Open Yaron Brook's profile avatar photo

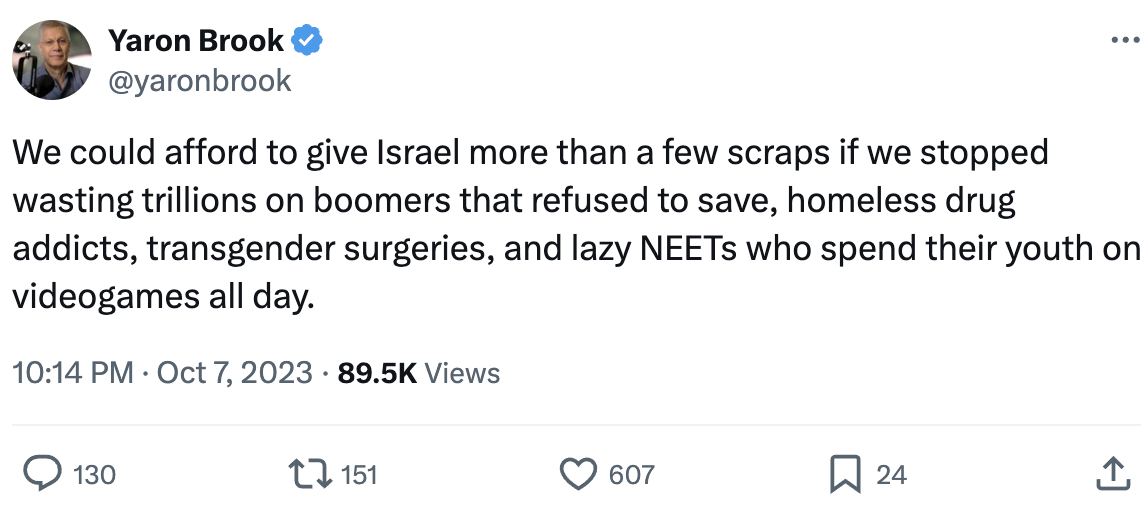coord(52,60)
